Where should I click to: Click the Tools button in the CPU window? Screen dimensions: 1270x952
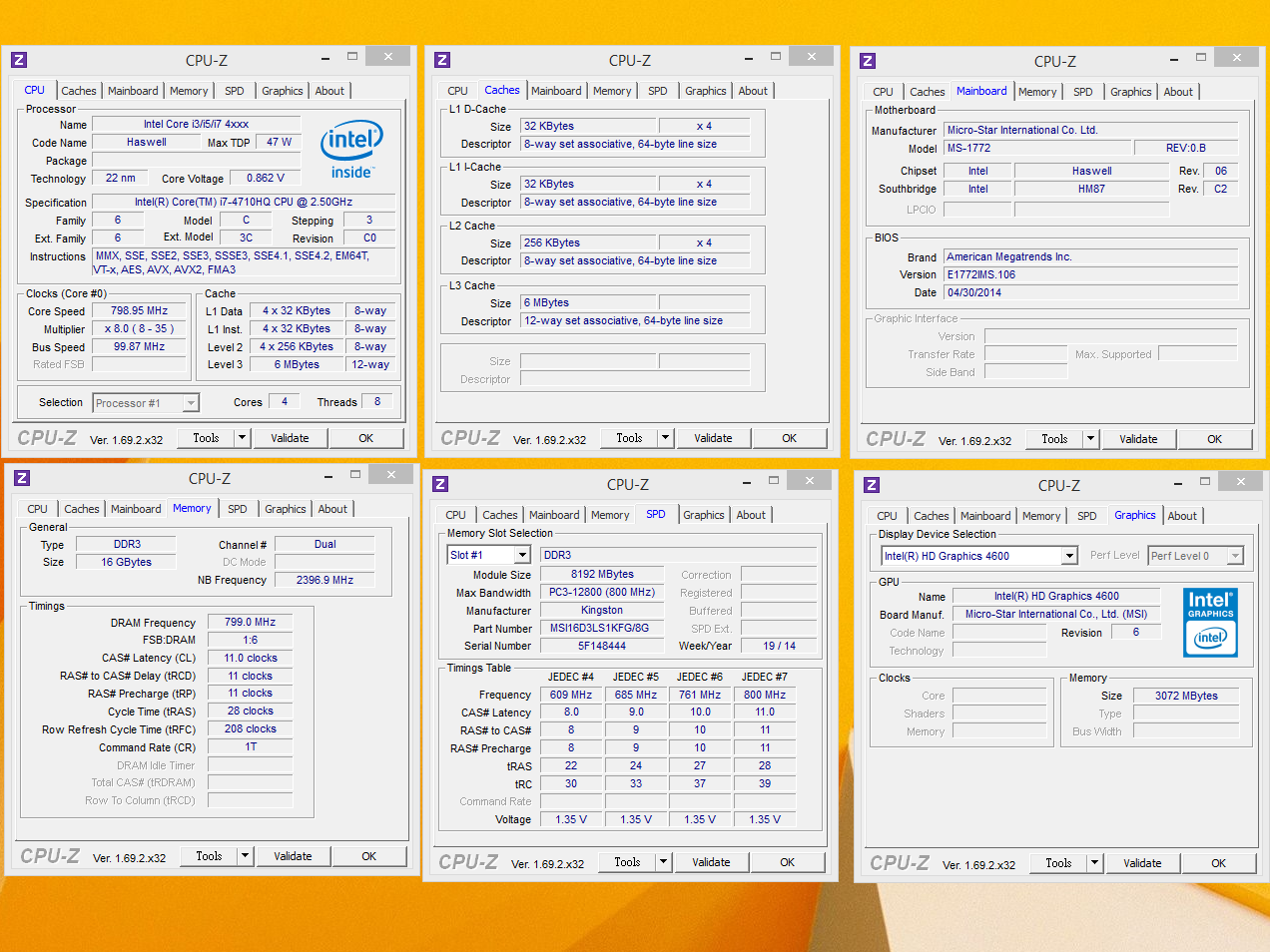(x=206, y=438)
